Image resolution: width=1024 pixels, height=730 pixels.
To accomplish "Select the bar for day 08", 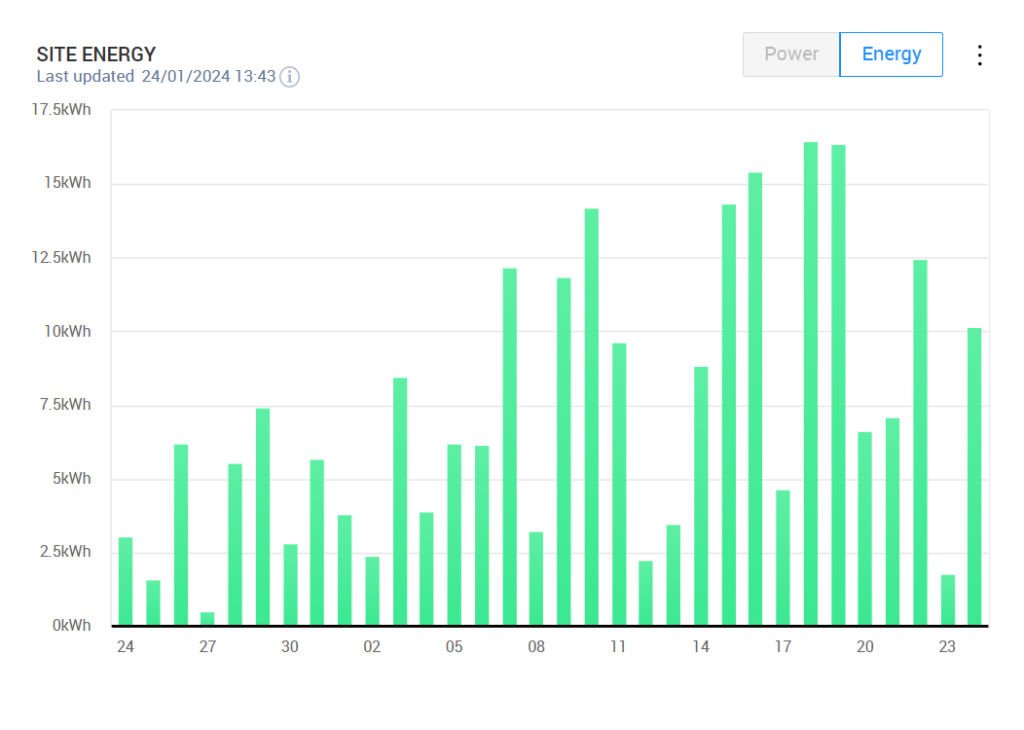I will tap(536, 578).
